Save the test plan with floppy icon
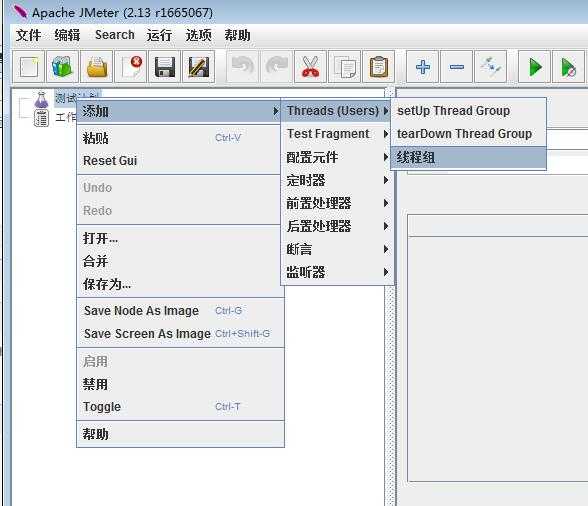Screen dimensions: 588x506 tap(165, 67)
